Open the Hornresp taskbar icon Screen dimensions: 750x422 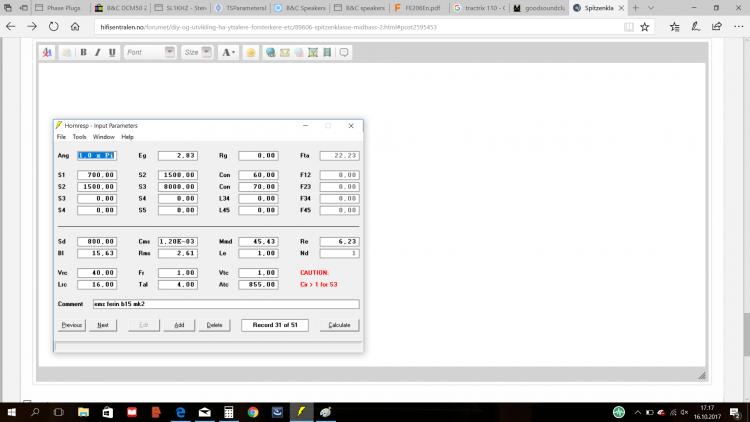[301, 412]
